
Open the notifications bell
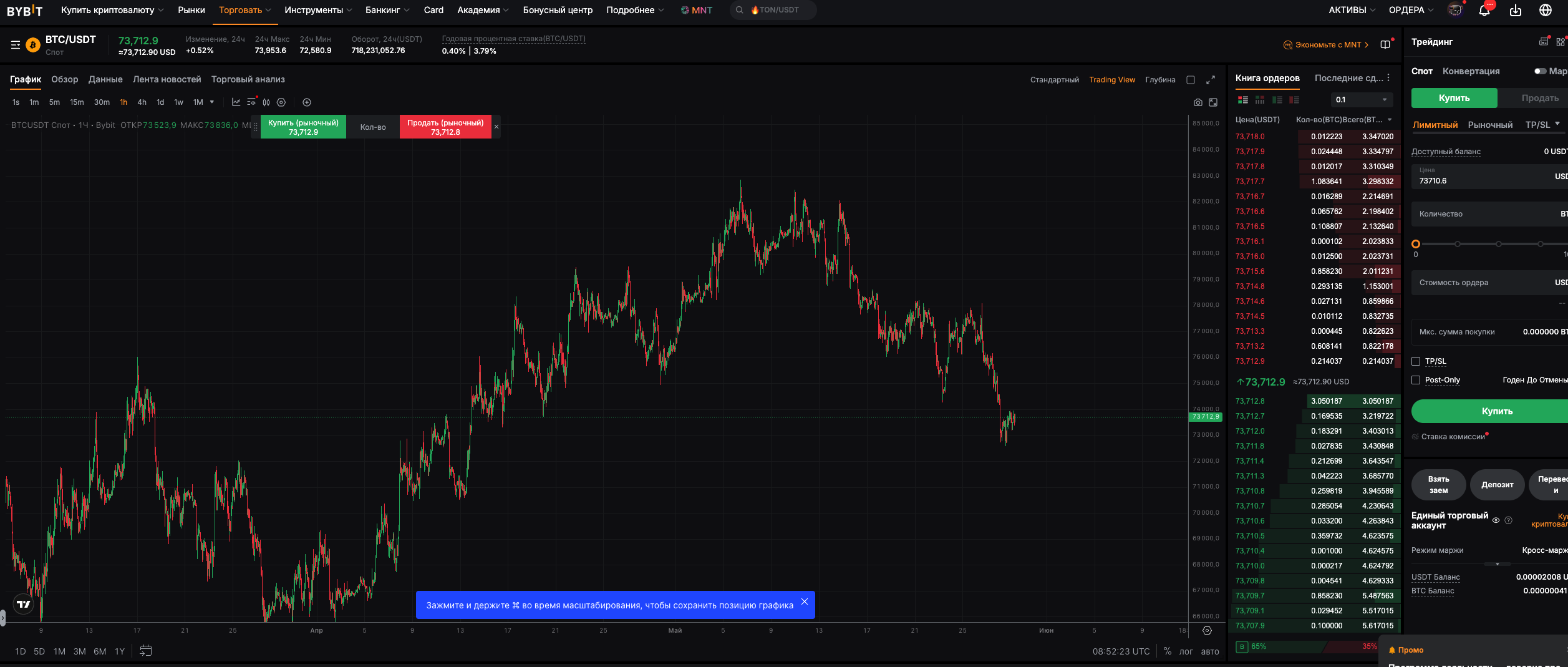point(1484,10)
